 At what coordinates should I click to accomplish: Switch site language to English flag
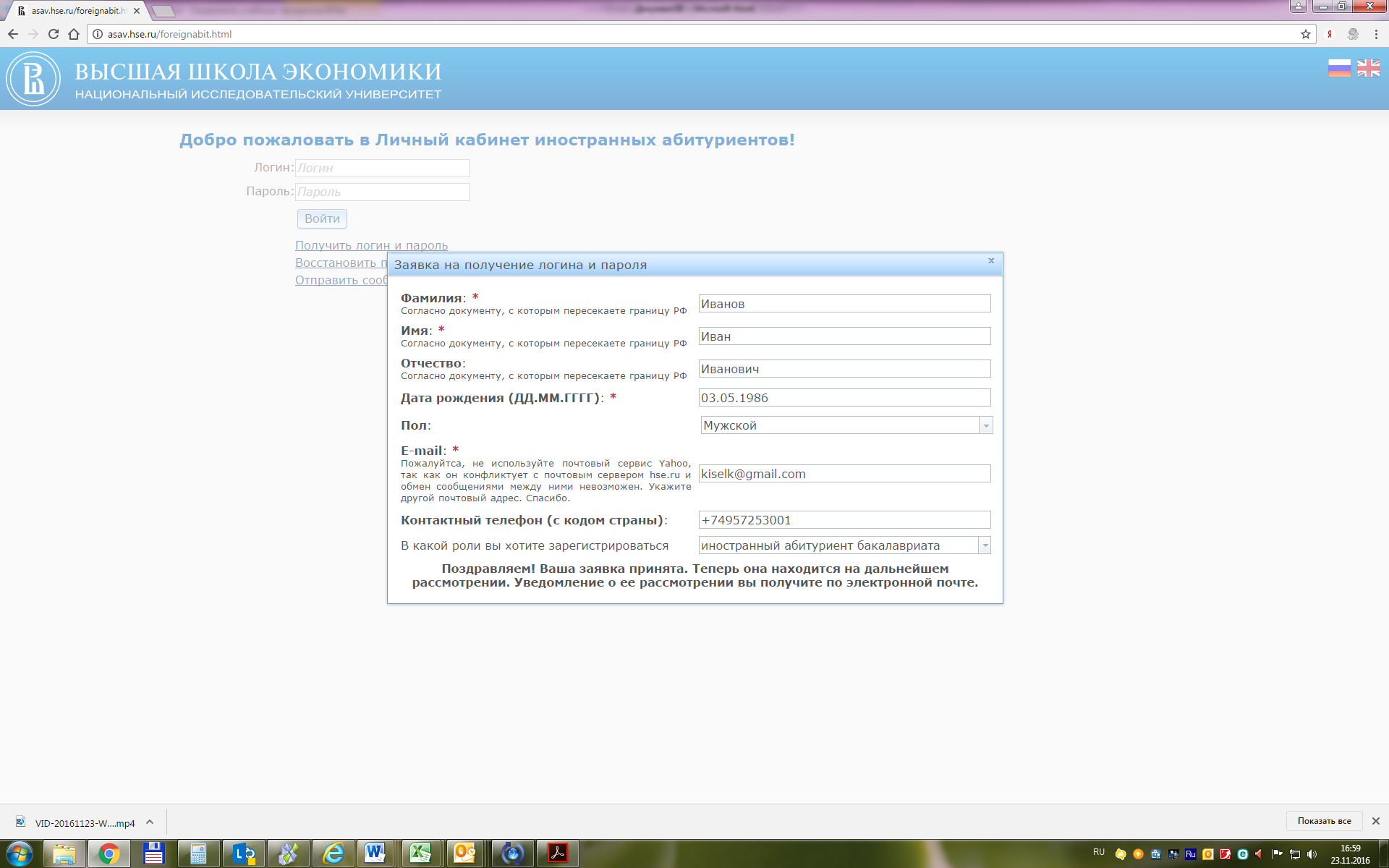coord(1368,68)
